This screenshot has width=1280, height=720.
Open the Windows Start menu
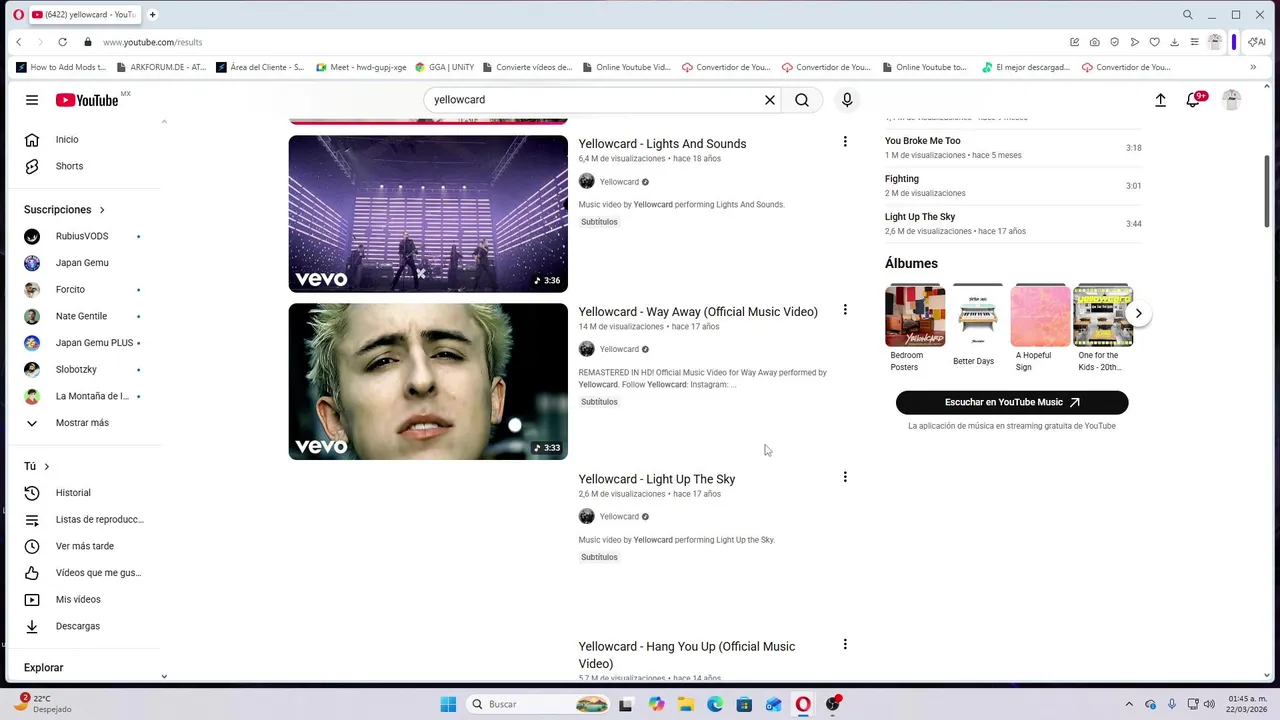click(448, 704)
